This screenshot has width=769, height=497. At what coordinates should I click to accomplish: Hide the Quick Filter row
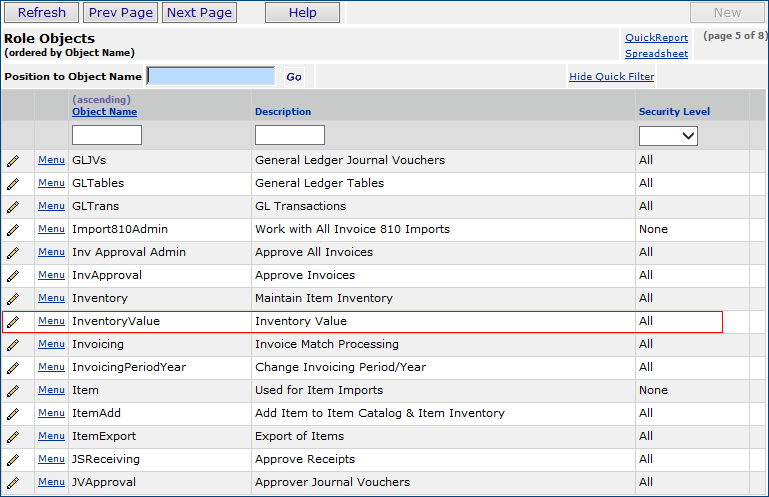point(611,77)
